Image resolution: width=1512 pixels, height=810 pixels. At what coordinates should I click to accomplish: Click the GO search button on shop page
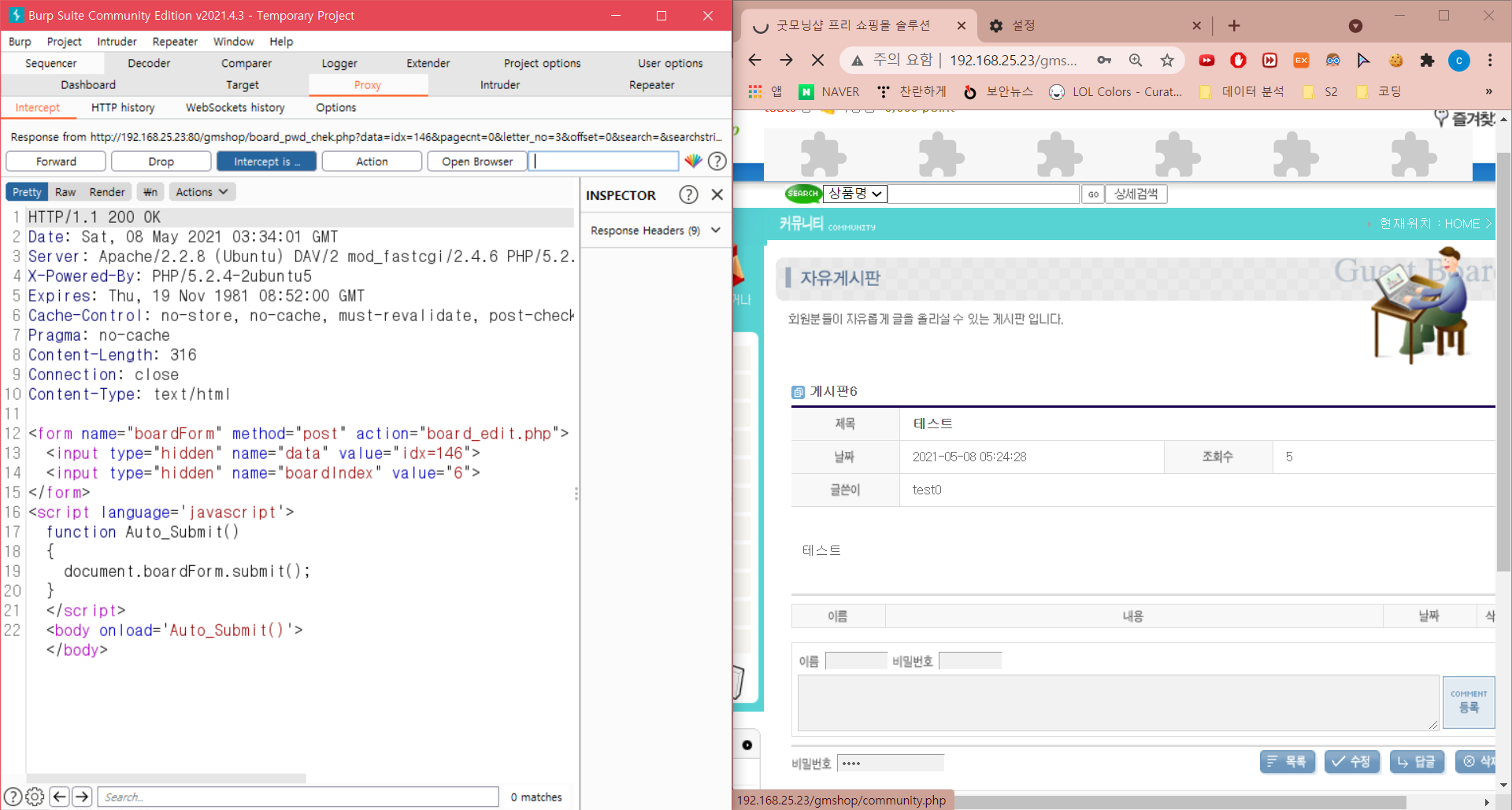[1093, 194]
